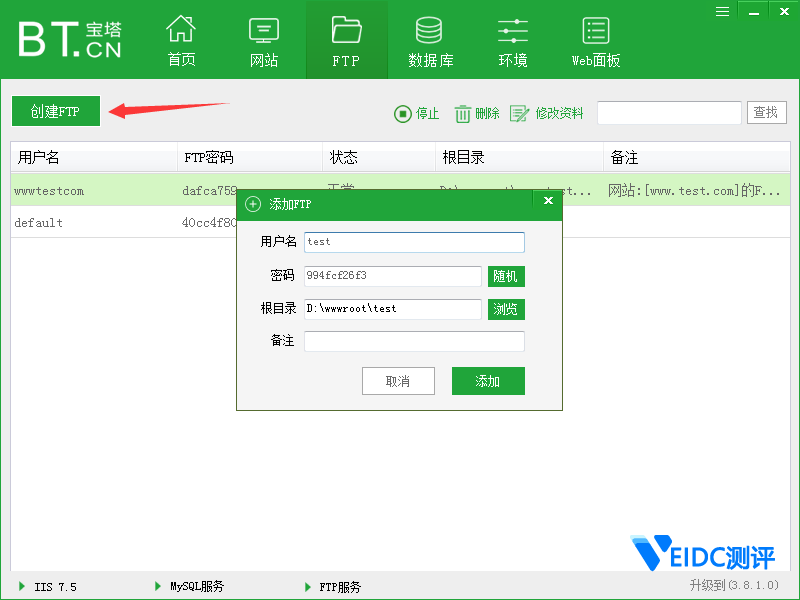Screen dimensions: 800x600
Task: Close the BT panel main window
Action: (784, 11)
